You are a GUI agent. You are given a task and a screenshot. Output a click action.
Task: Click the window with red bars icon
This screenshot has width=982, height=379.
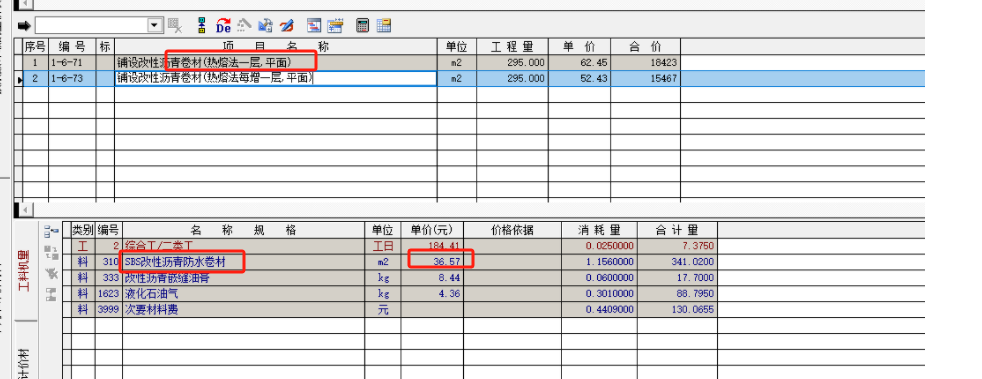click(x=314, y=26)
